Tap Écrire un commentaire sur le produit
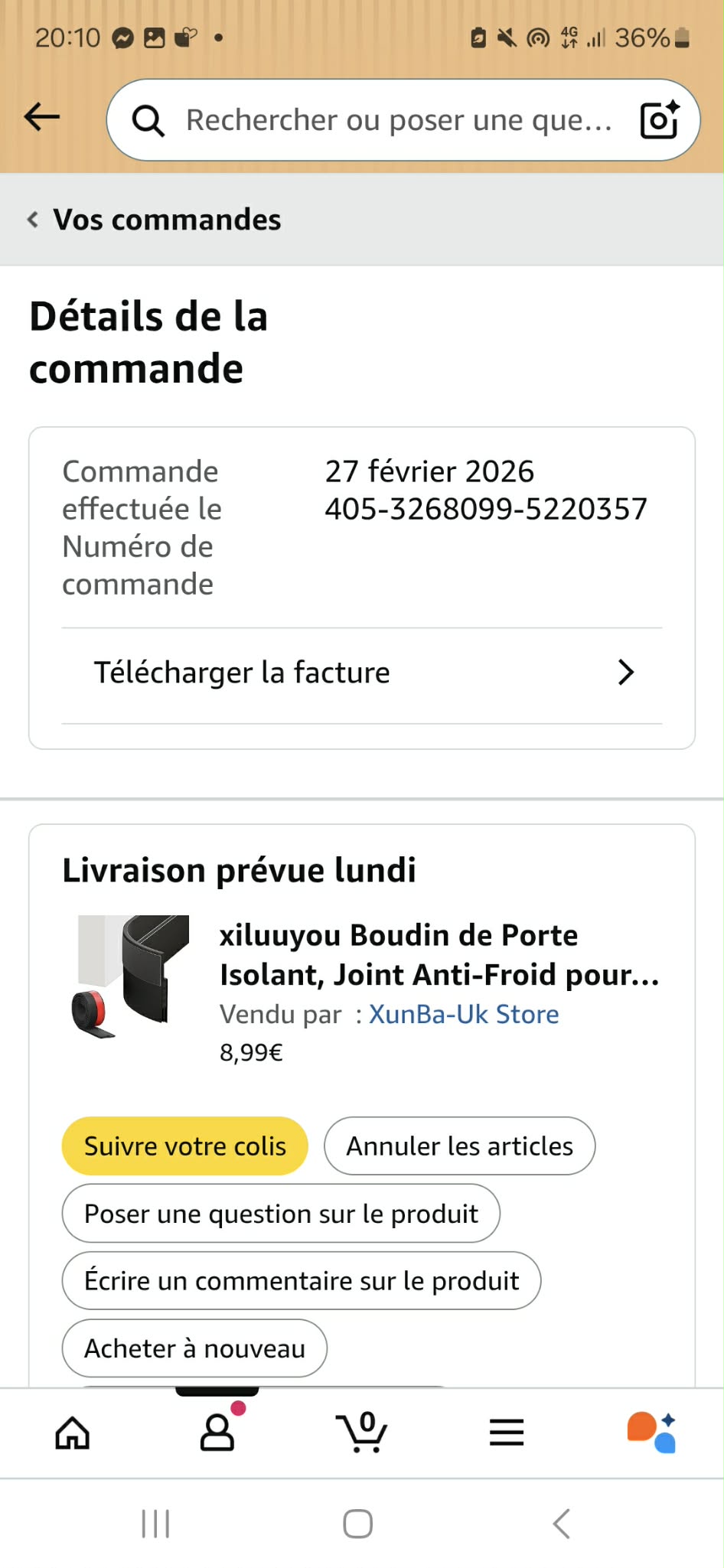724x1568 pixels. (x=301, y=1281)
